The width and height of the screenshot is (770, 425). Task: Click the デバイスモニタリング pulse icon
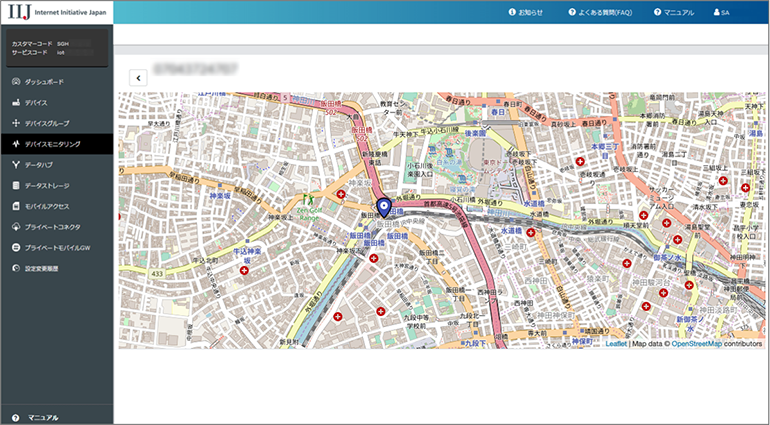[16, 144]
